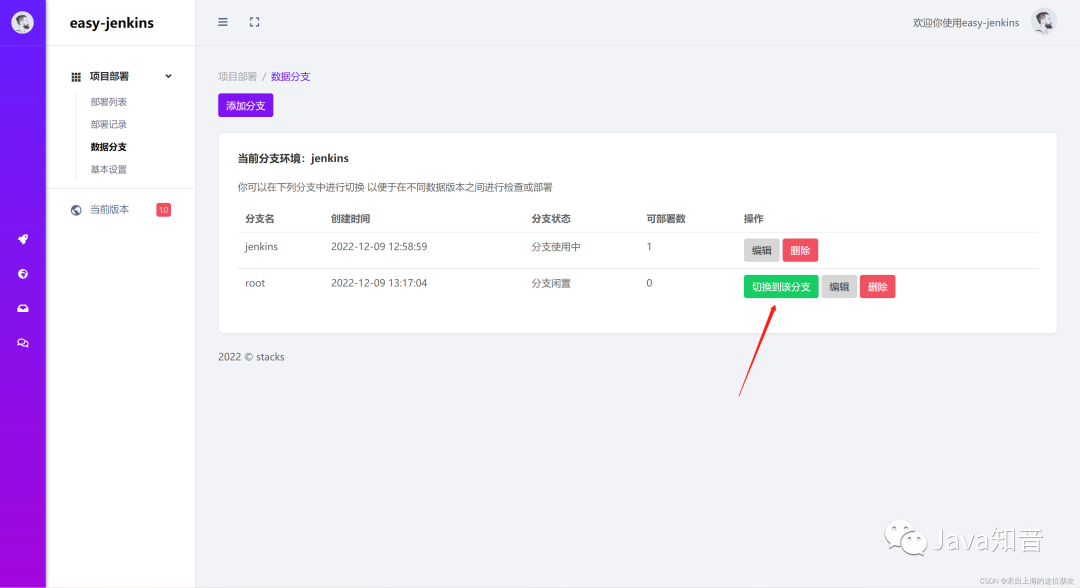Click the 添加分支 button
The height and width of the screenshot is (588, 1080).
[x=246, y=105]
